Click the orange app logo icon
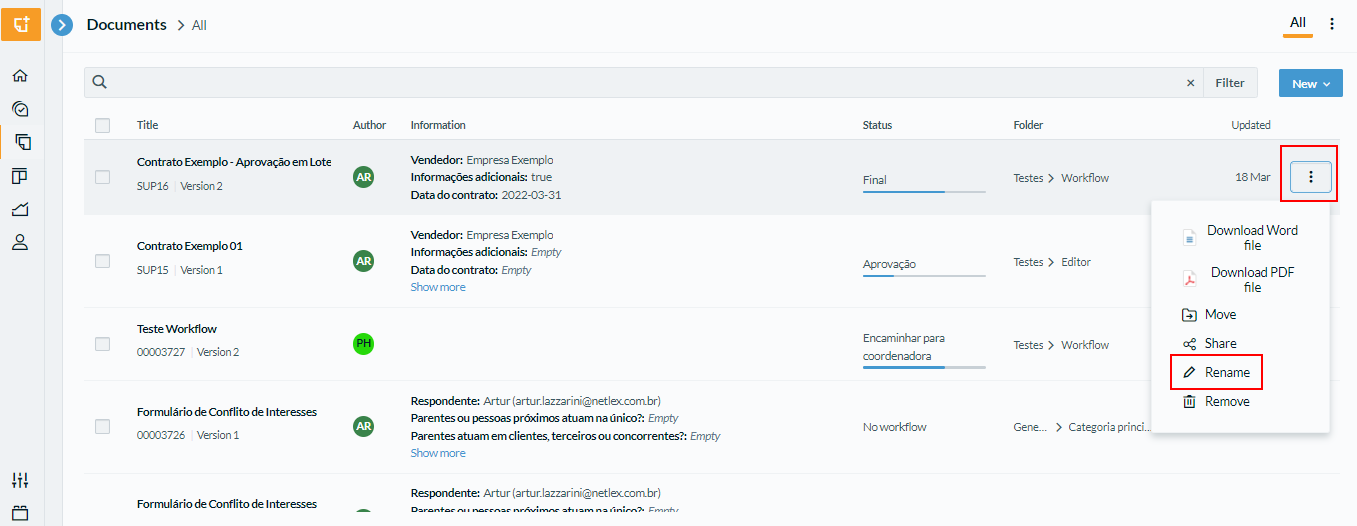This screenshot has width=1357, height=526. tap(21, 23)
